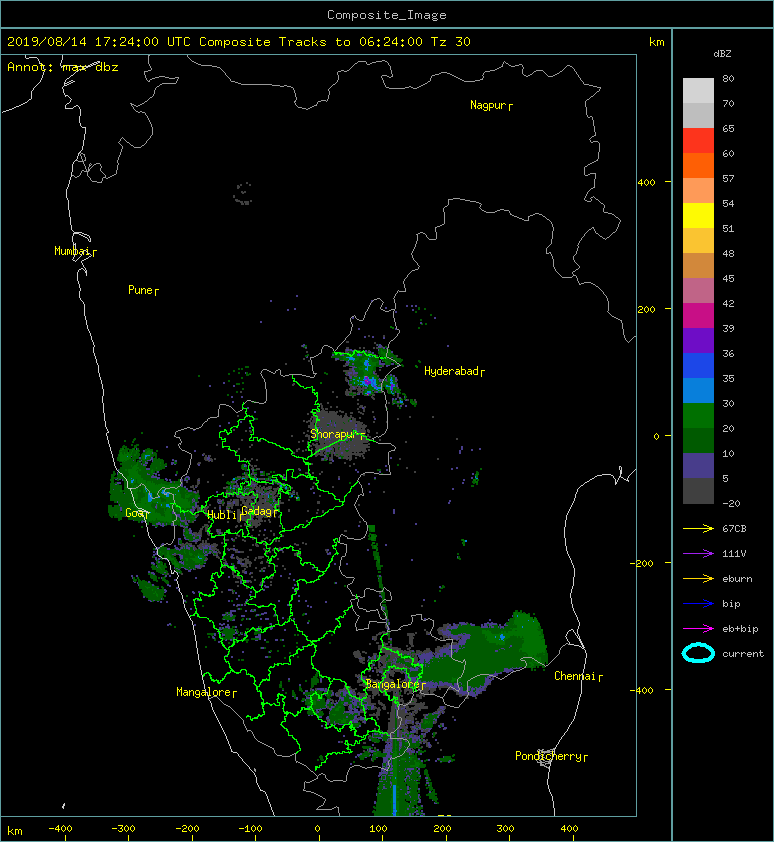Click the dBZ legend heading

pyautogui.click(x=722, y=54)
